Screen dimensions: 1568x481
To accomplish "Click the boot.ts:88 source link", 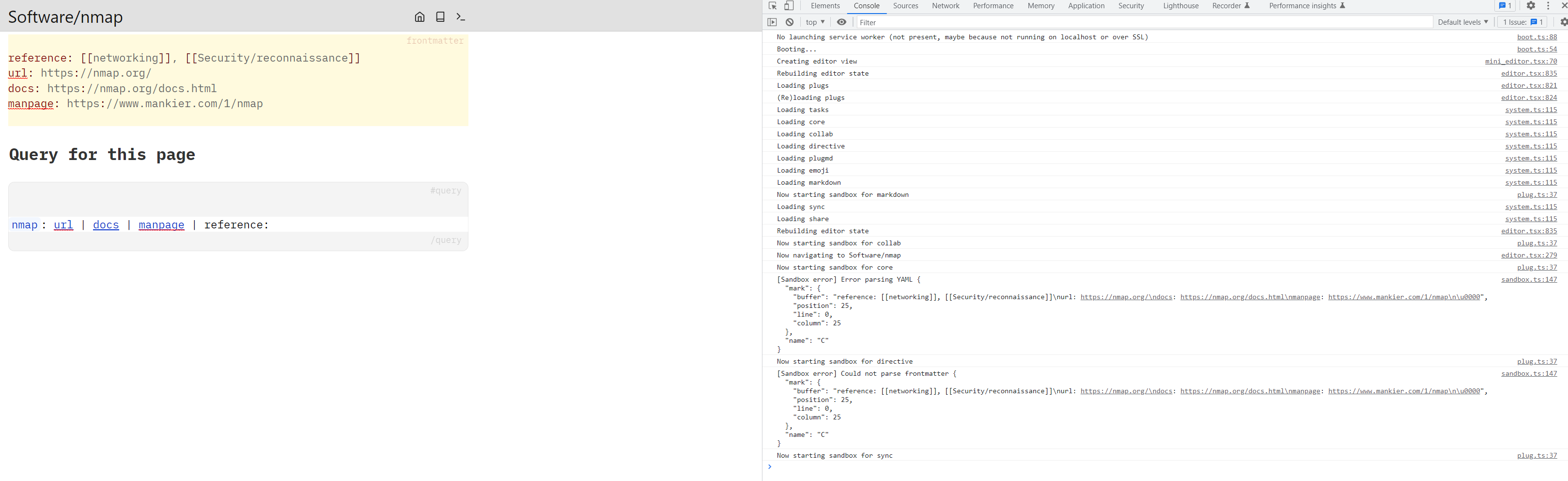I will tap(1537, 36).
